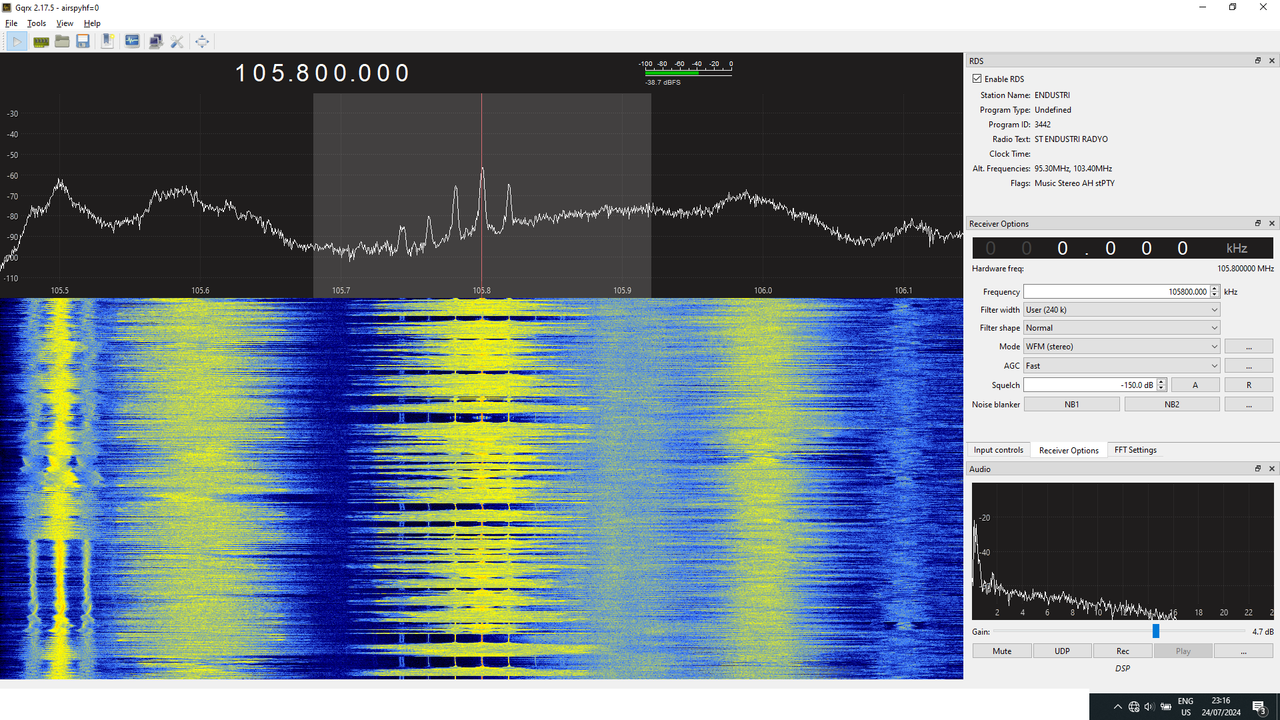Screen dimensions: 1280x720
Task: Click the Start DSP play icon
Action: (x=17, y=41)
